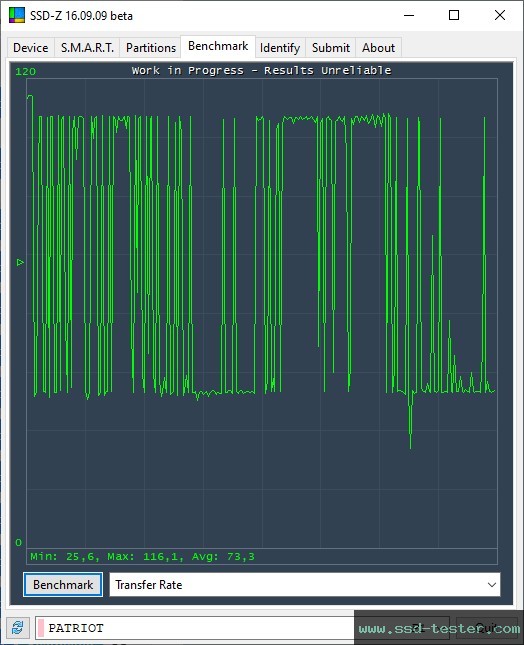Viewport: 524px width, 645px height.
Task: Click the 0 axis minimum label
Action: [19, 542]
